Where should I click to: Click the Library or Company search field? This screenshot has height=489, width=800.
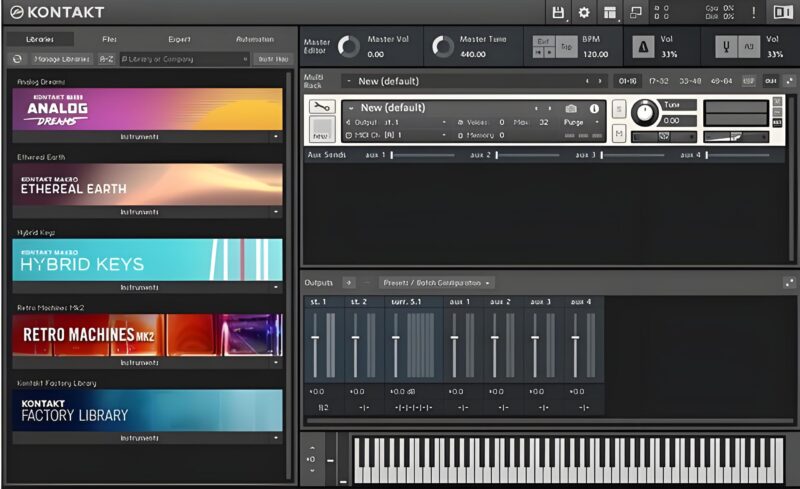185,59
